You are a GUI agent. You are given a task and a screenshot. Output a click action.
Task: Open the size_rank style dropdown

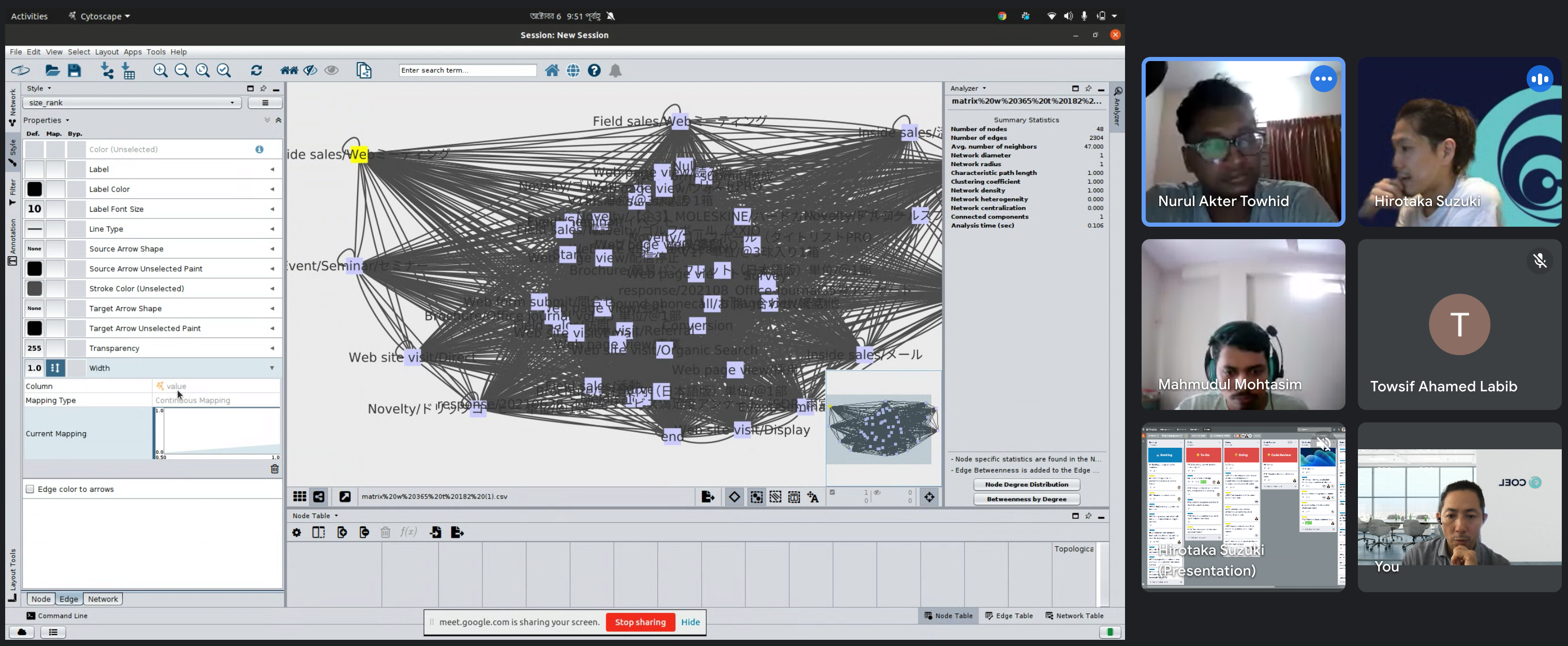tap(131, 103)
